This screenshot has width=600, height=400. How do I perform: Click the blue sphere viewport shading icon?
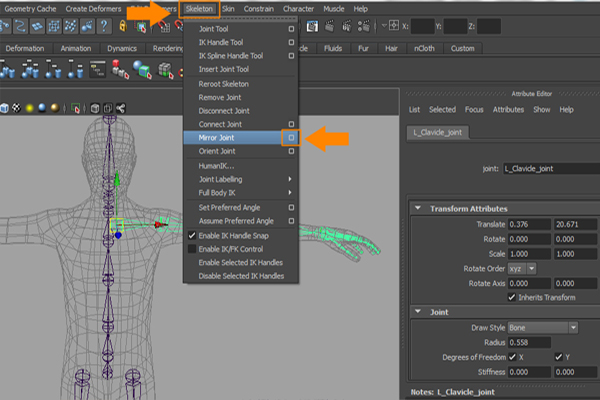(42, 108)
